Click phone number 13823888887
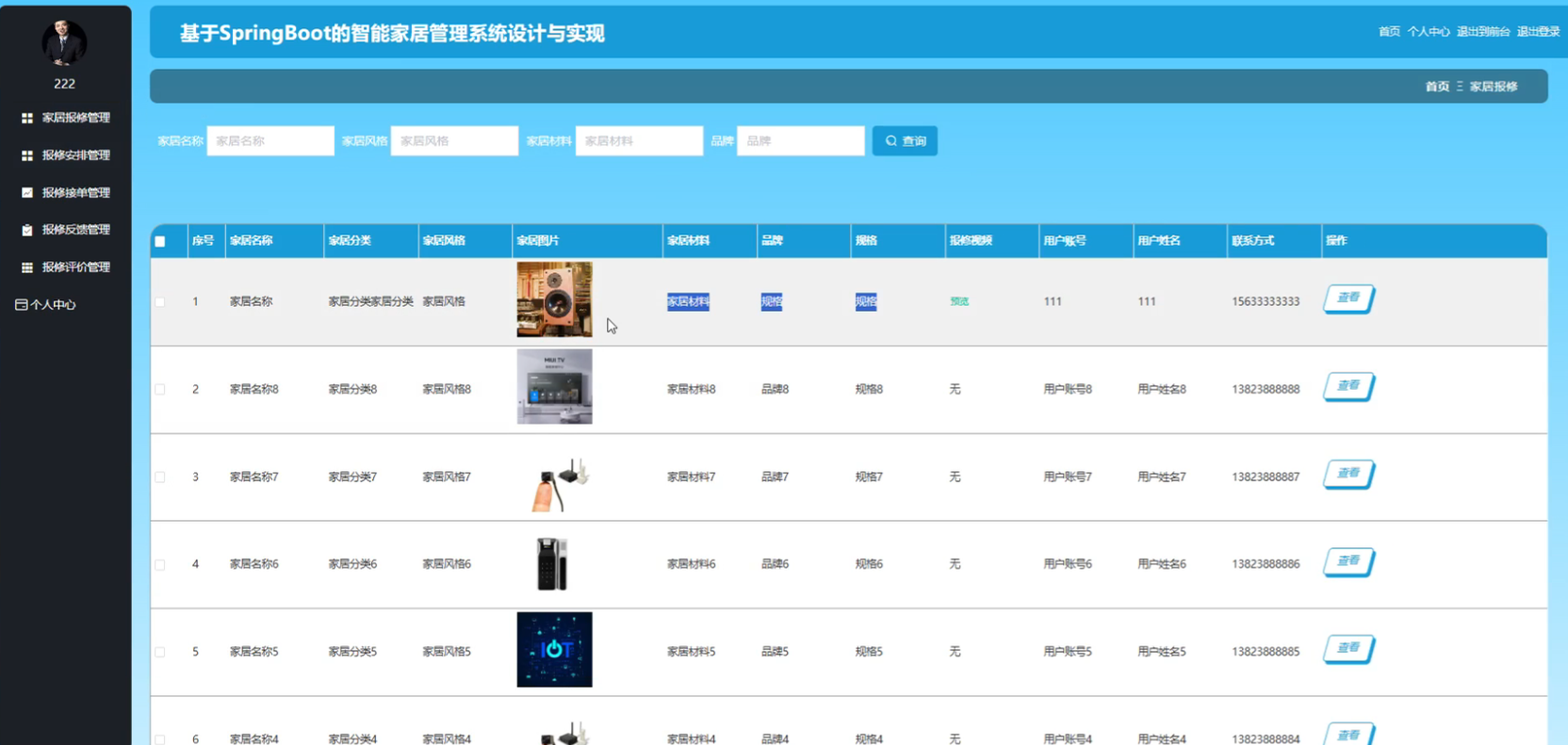Image resolution: width=1568 pixels, height=745 pixels. (x=1266, y=477)
